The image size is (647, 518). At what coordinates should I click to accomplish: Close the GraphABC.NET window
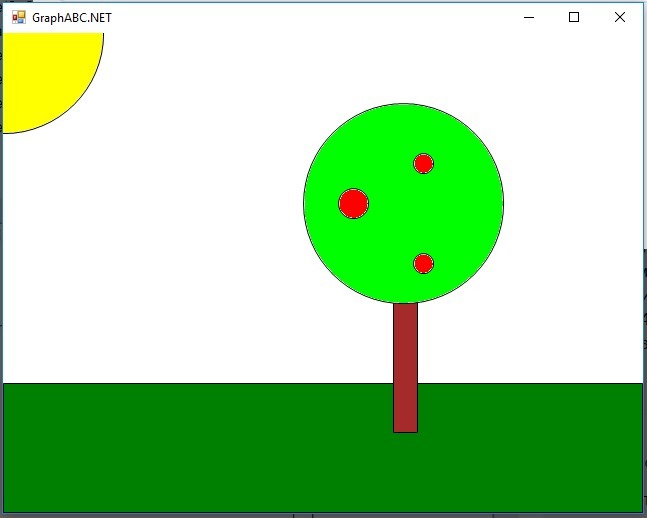619,17
